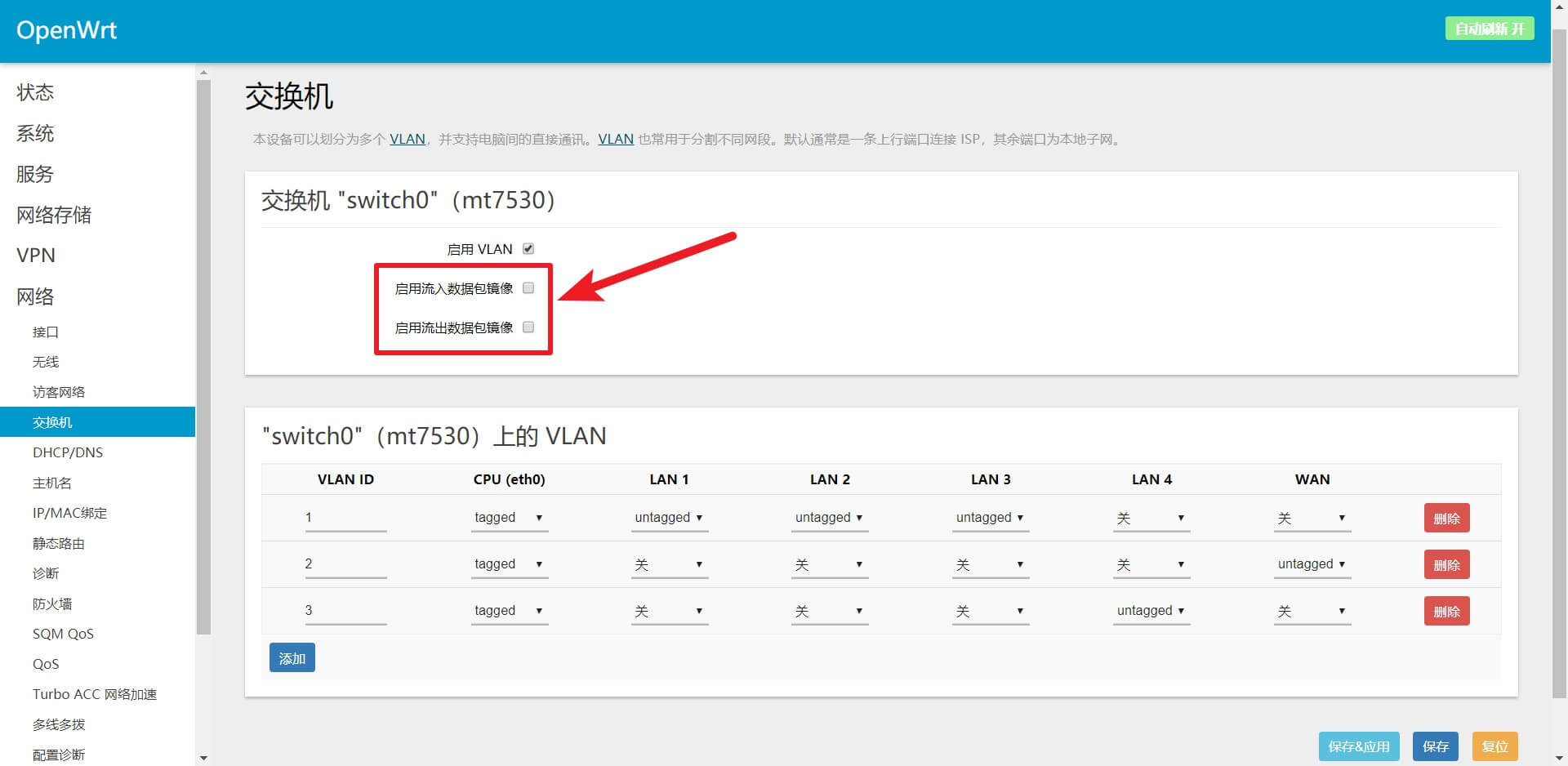Expand WAN dropdown in VLAN 2 row
Viewport: 1568px width, 766px height.
pyautogui.click(x=1312, y=564)
